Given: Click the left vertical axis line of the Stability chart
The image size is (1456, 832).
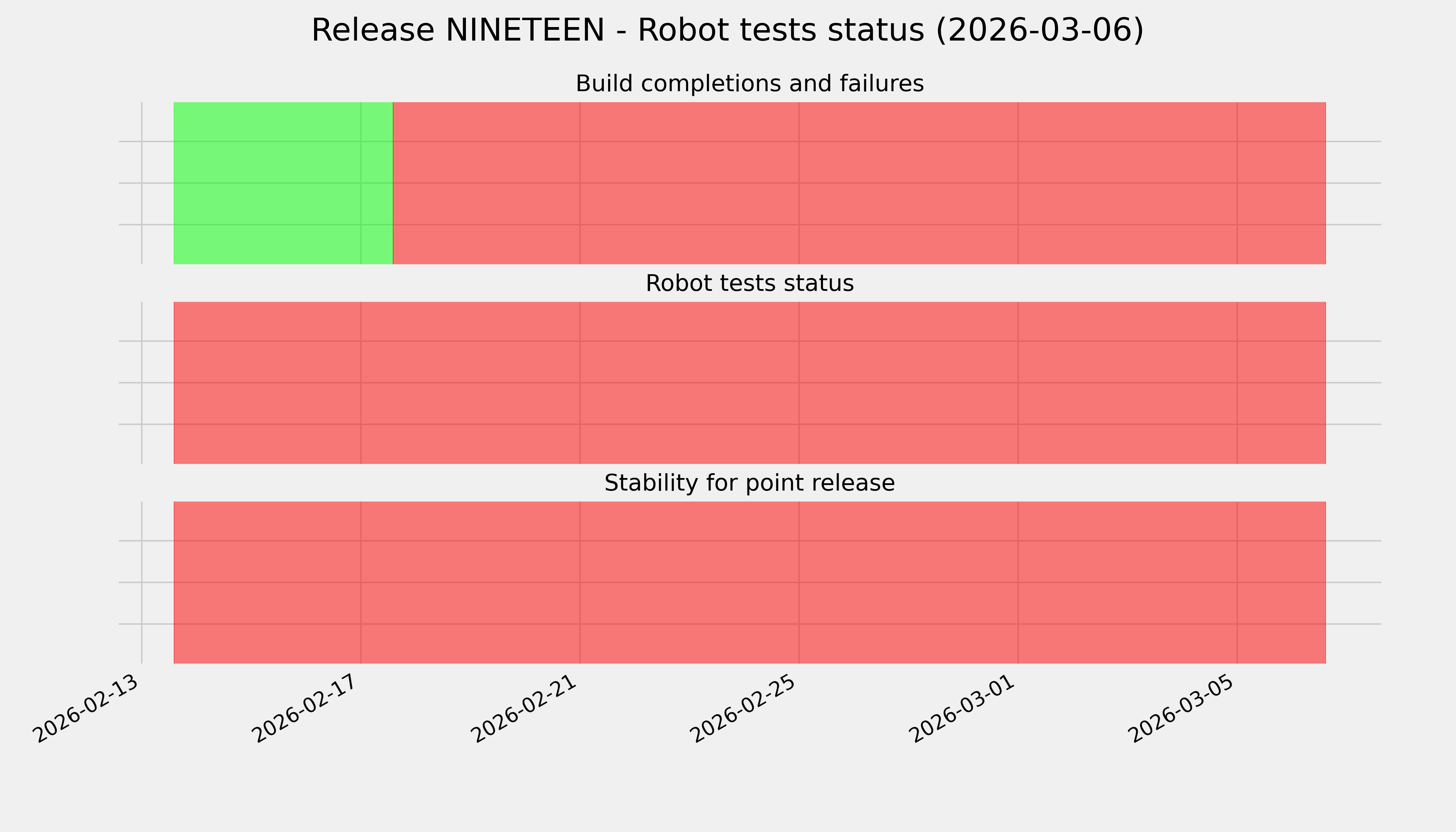Looking at the screenshot, I should click(142, 582).
